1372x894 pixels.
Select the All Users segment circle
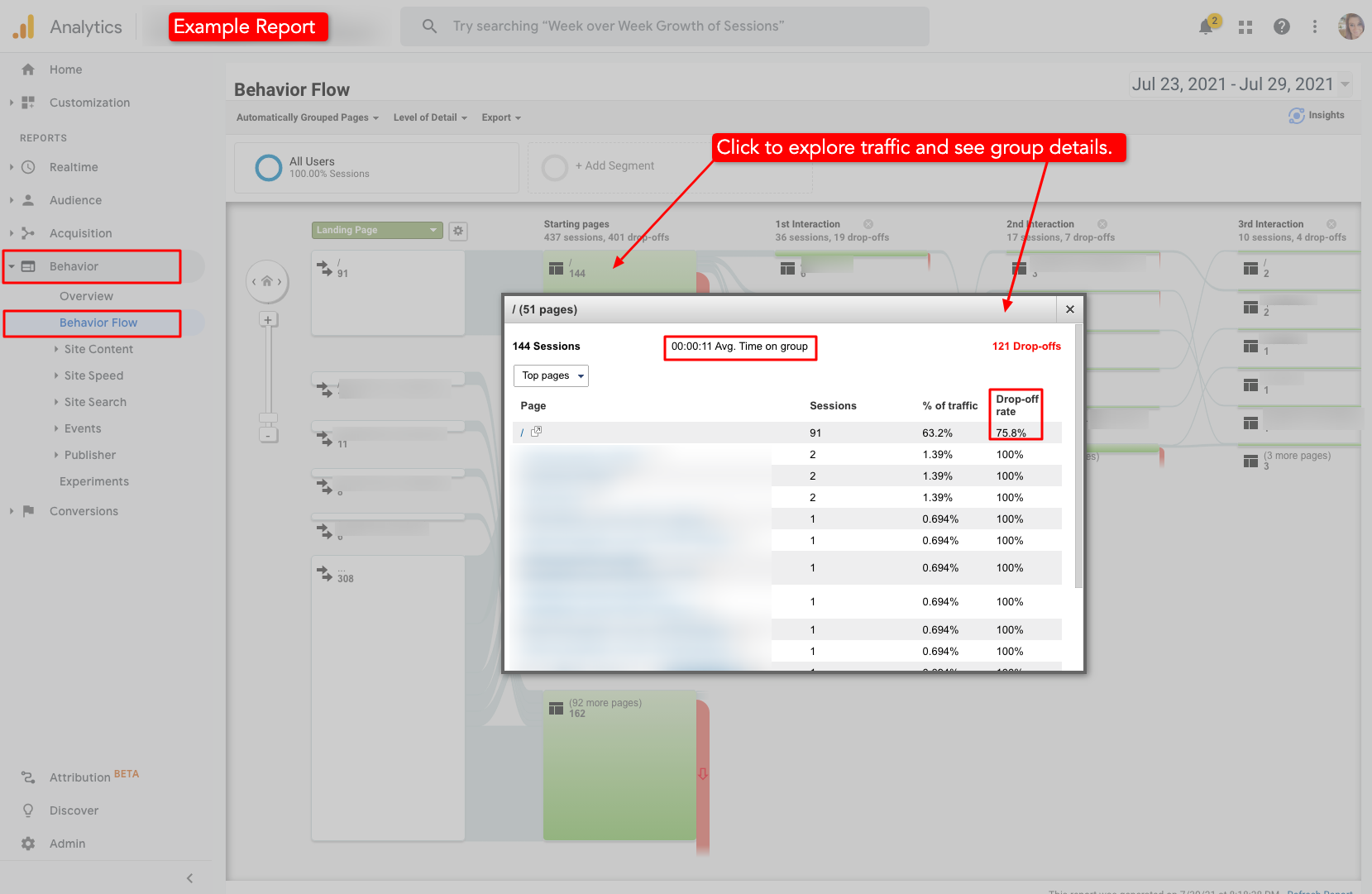pos(268,167)
